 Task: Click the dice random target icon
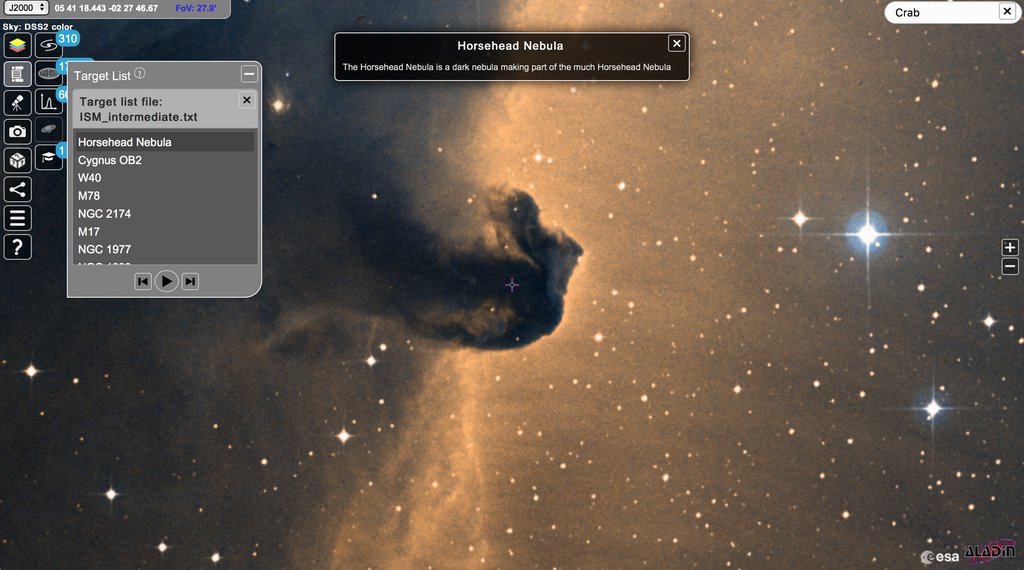click(x=18, y=160)
